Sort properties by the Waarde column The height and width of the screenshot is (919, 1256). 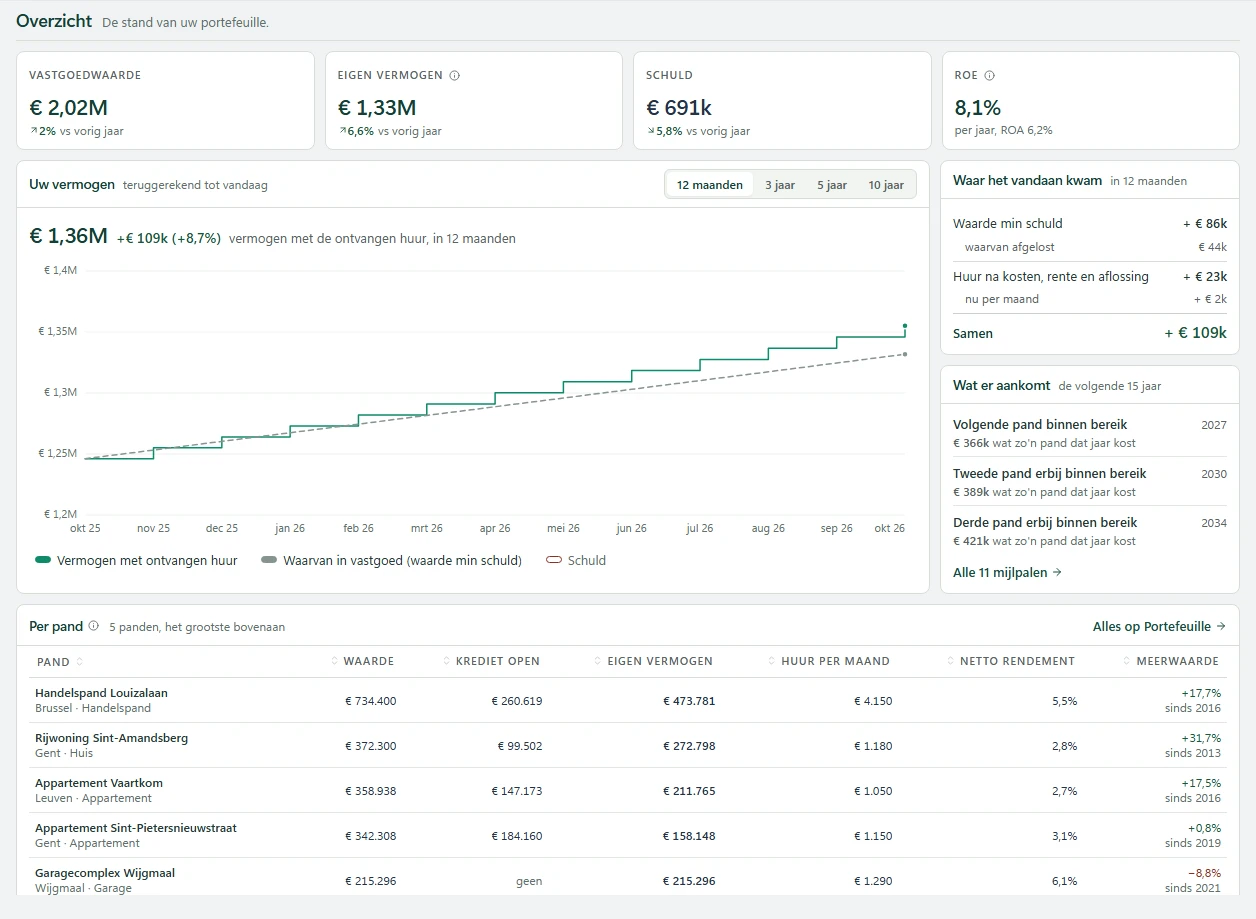(x=363, y=661)
